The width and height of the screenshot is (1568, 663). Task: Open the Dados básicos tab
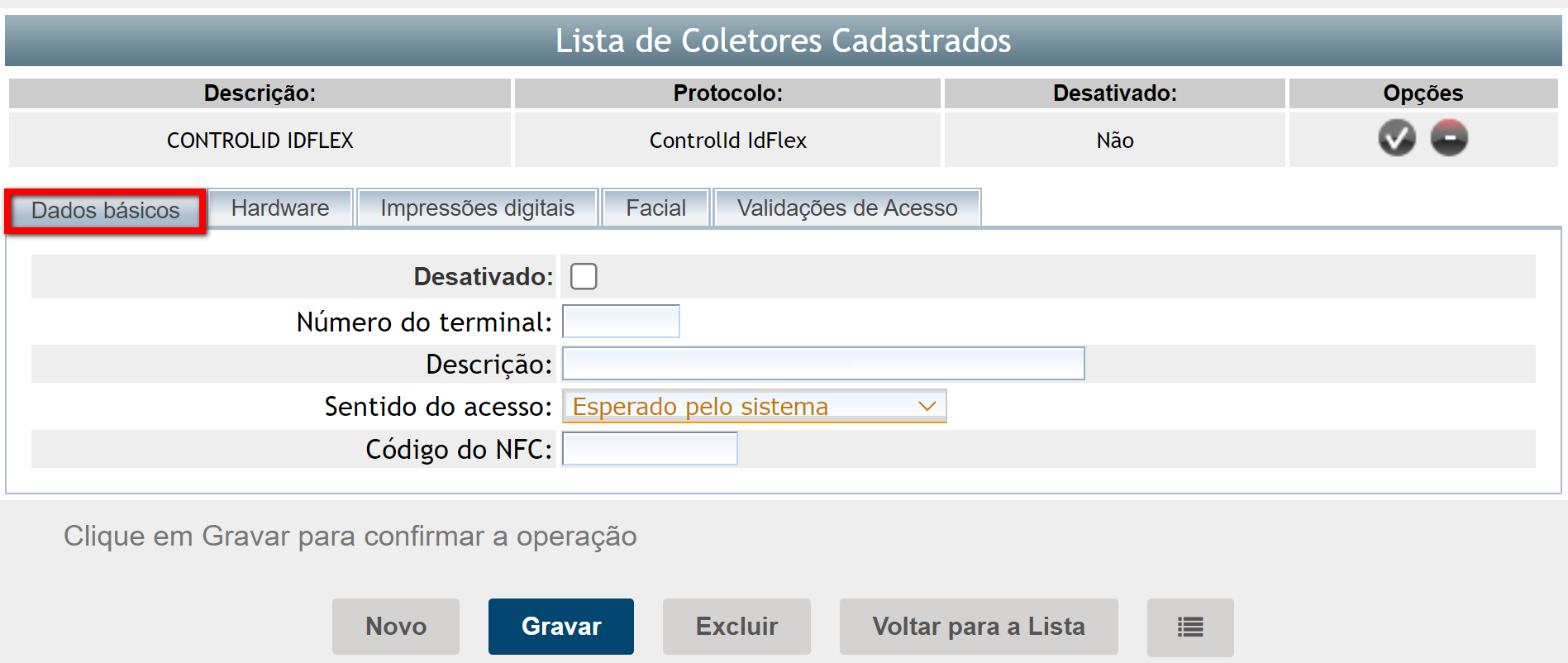coord(106,210)
